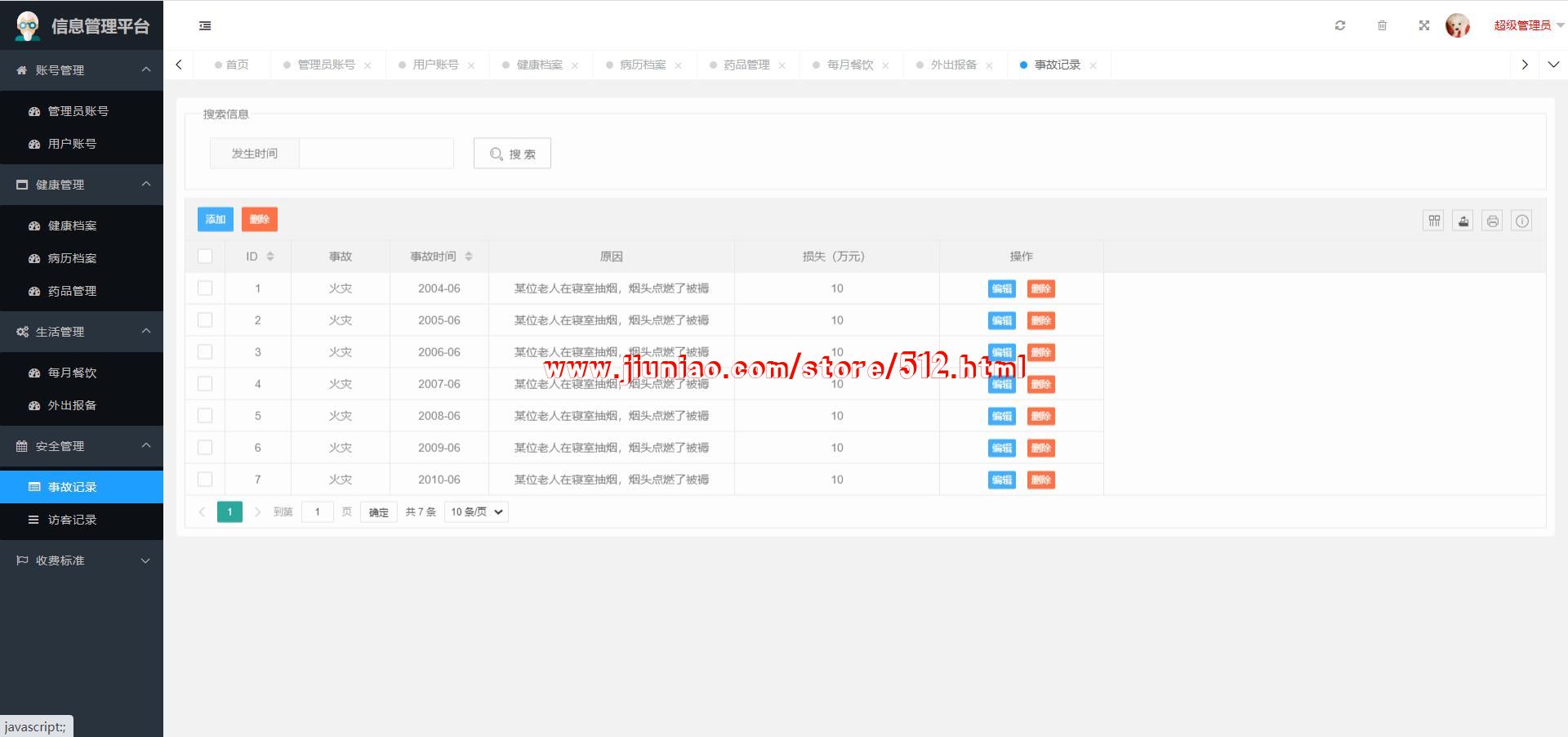This screenshot has height=737, width=1568.
Task: Open 访客记录 in the sidebar
Action: click(x=72, y=520)
